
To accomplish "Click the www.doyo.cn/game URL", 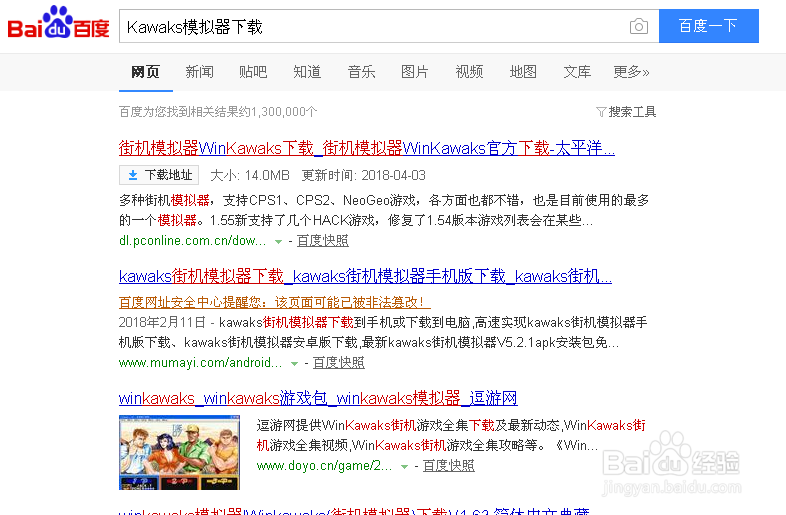I will [324, 466].
